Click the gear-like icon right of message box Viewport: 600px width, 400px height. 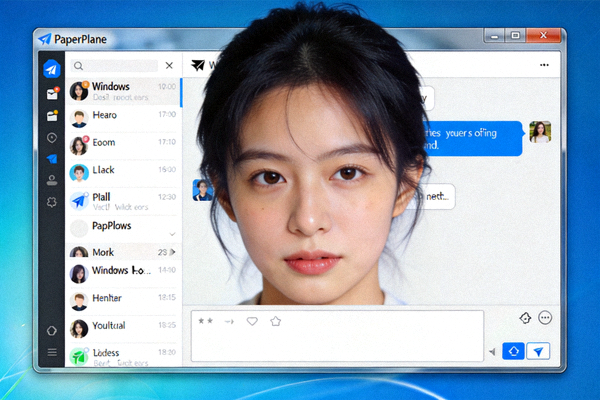click(x=525, y=318)
